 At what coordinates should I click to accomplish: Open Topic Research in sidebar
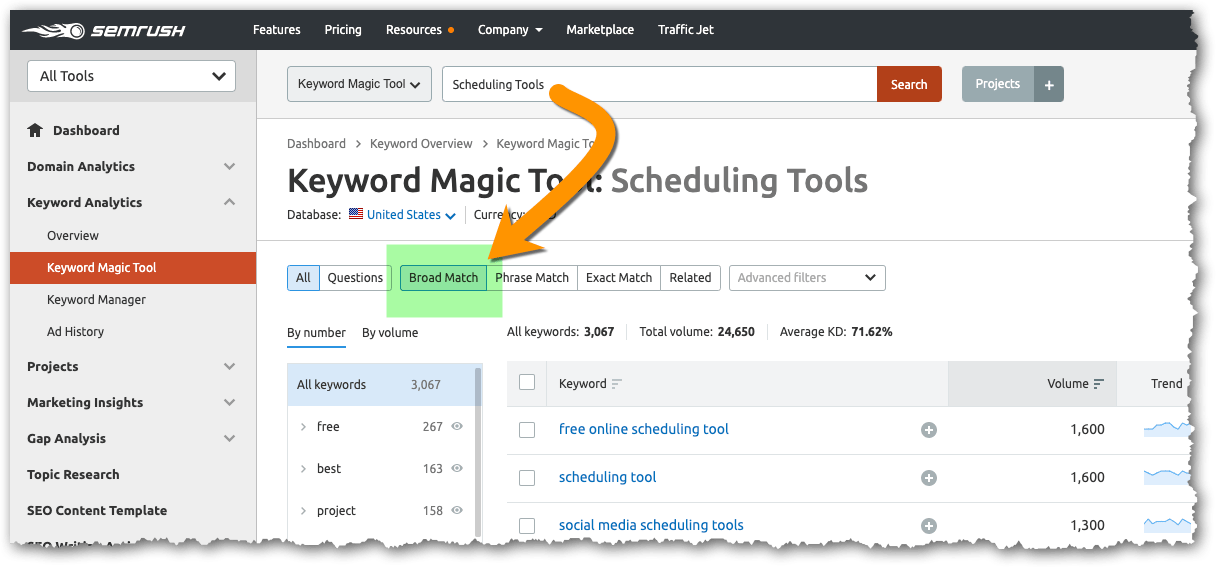pyautogui.click(x=73, y=475)
